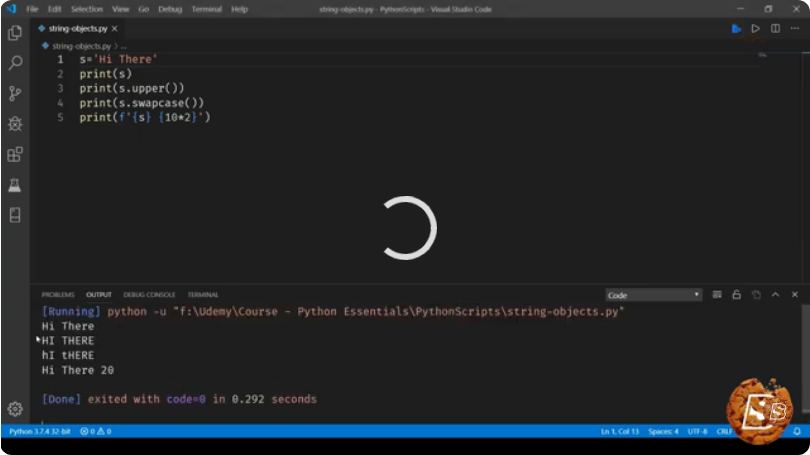
Task: Click the output panel vertical scrollbar
Action: point(805,359)
